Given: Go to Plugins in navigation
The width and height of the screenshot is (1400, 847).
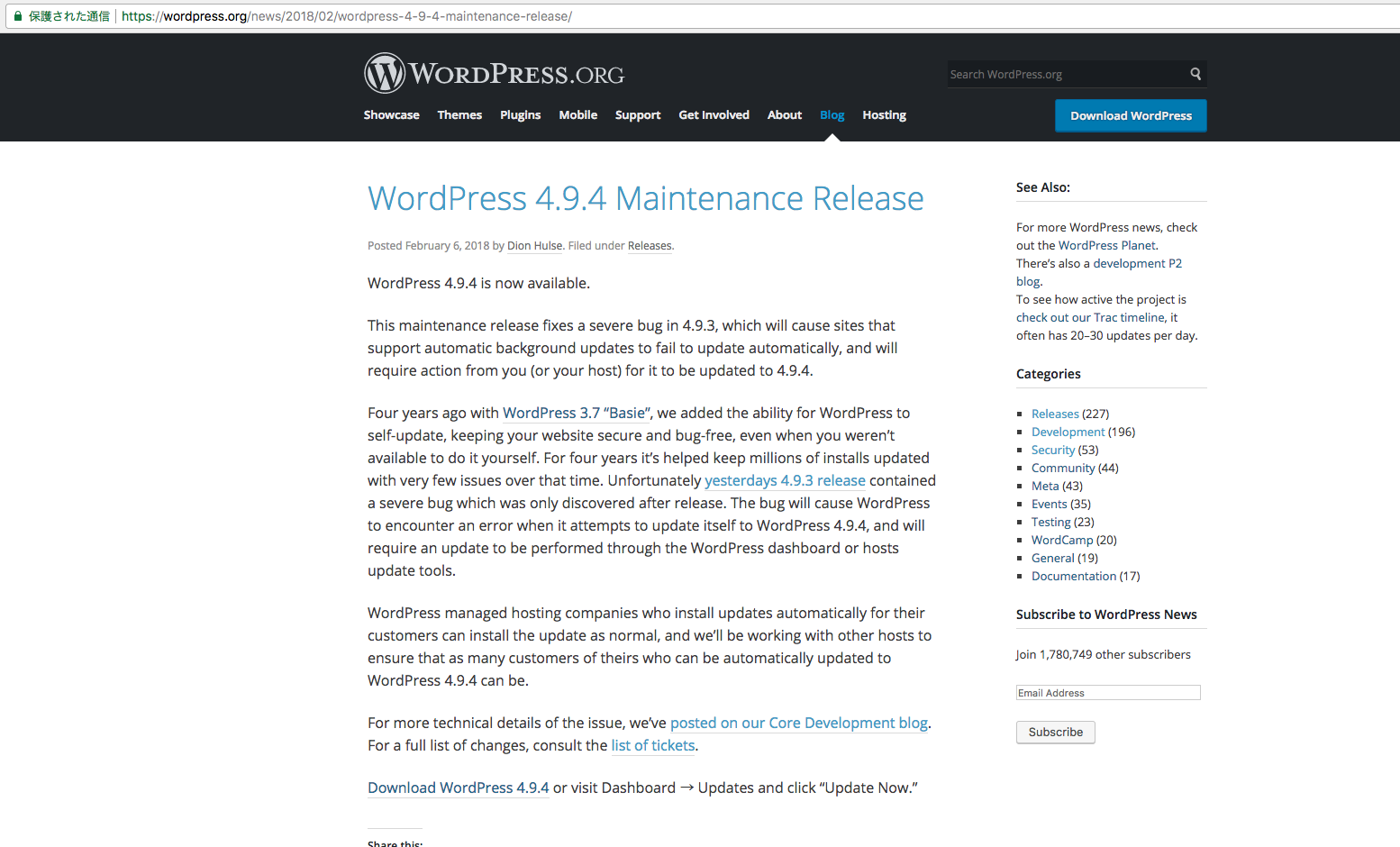Looking at the screenshot, I should 521,115.
